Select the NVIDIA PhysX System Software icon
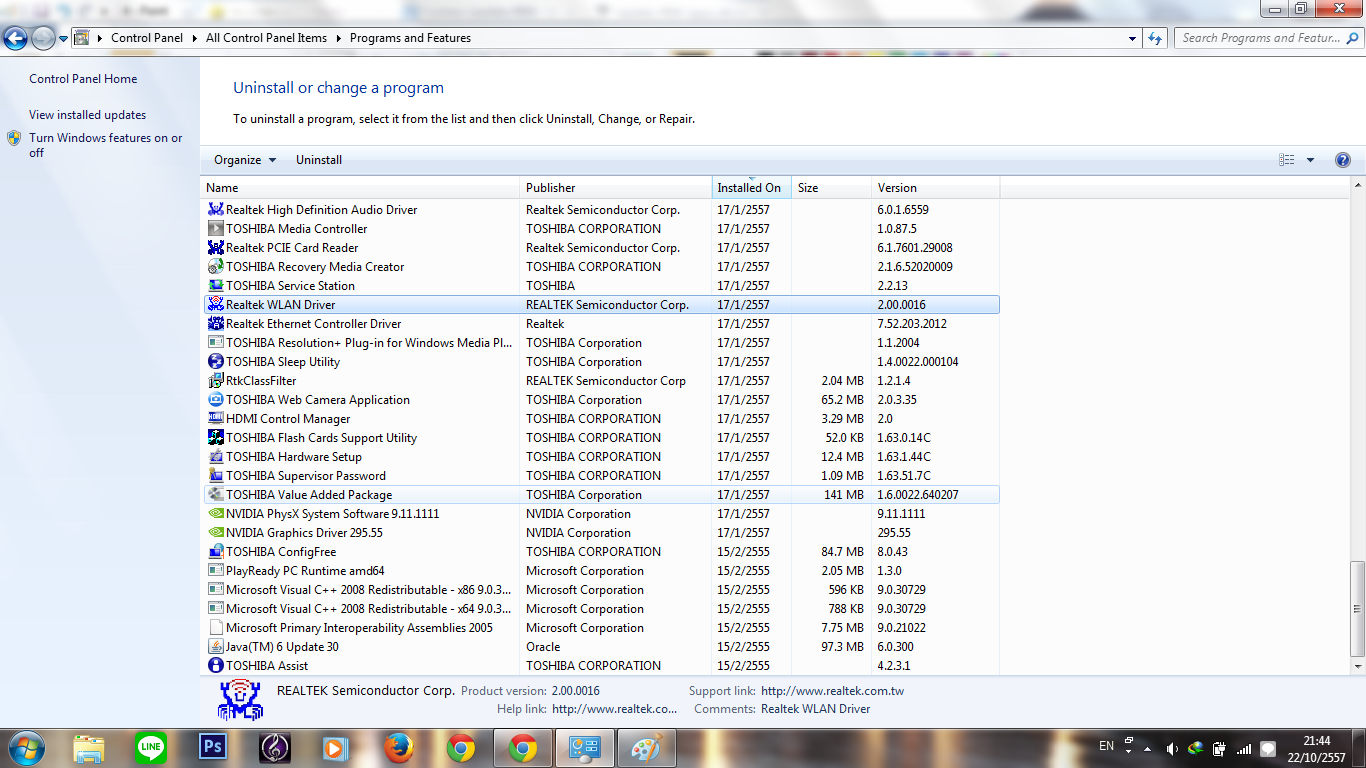The image size is (1366, 768). [x=215, y=514]
